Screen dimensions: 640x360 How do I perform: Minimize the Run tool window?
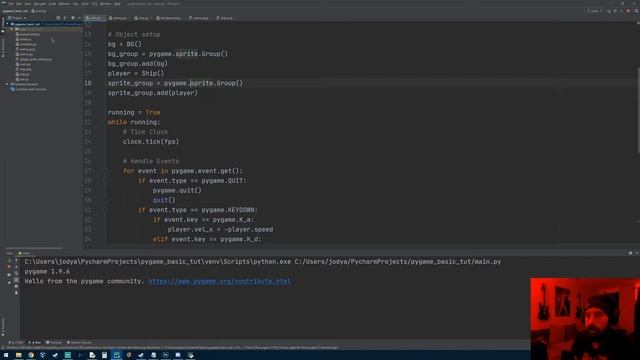[637, 253]
